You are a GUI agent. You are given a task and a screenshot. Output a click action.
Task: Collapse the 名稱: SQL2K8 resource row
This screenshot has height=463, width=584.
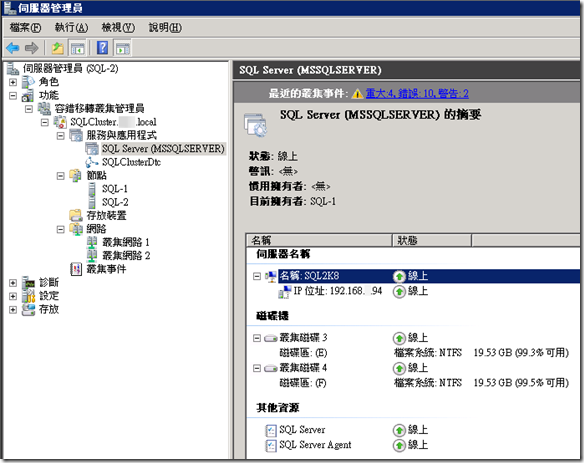tap(257, 276)
